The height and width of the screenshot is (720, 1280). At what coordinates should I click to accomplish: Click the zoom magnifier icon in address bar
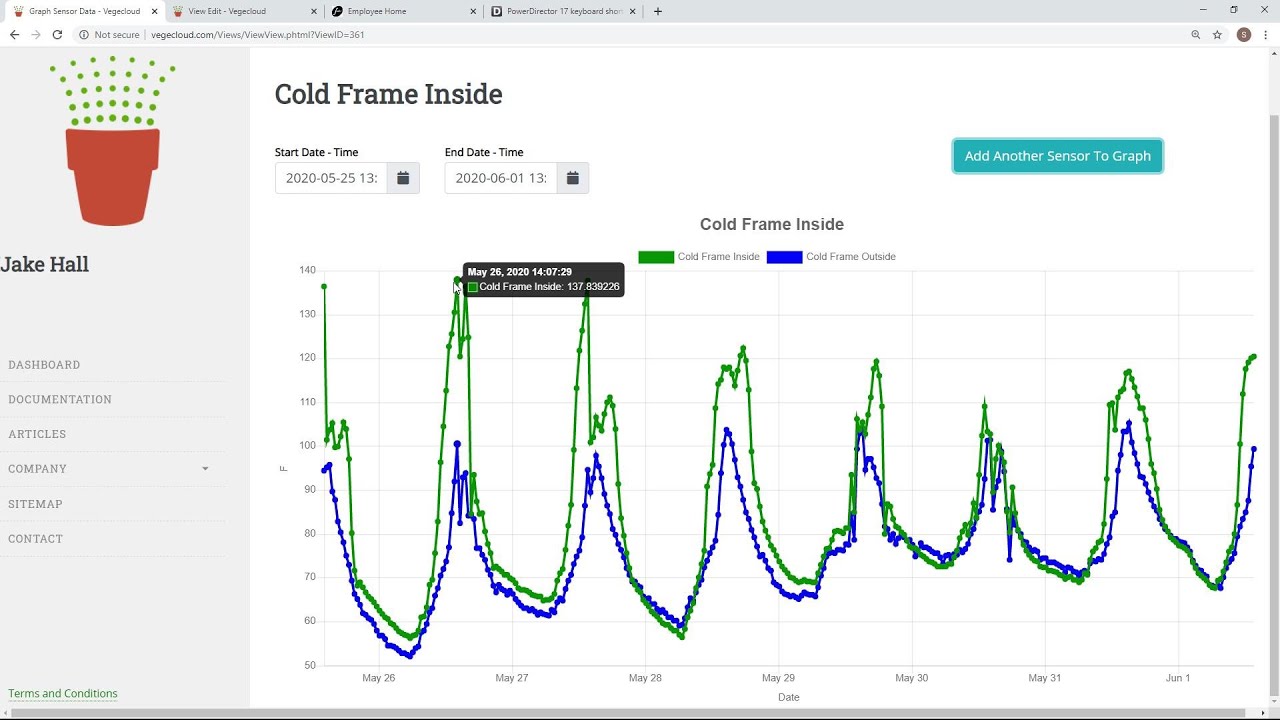coord(1195,34)
